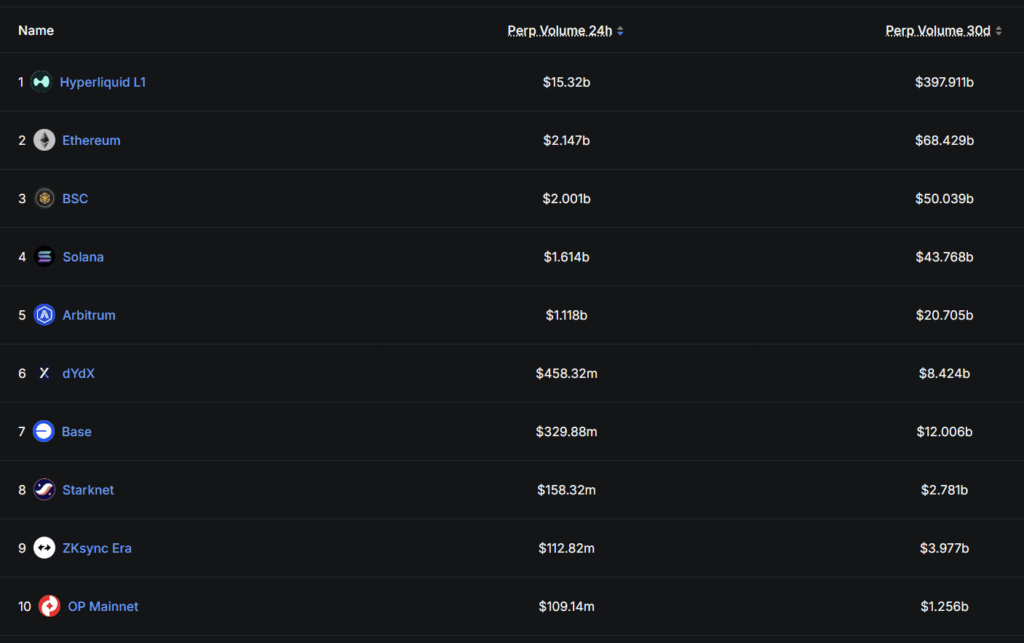This screenshot has width=1024, height=643.
Task: Click the Hyperliquid L1 chain logo icon
Action: click(41, 82)
